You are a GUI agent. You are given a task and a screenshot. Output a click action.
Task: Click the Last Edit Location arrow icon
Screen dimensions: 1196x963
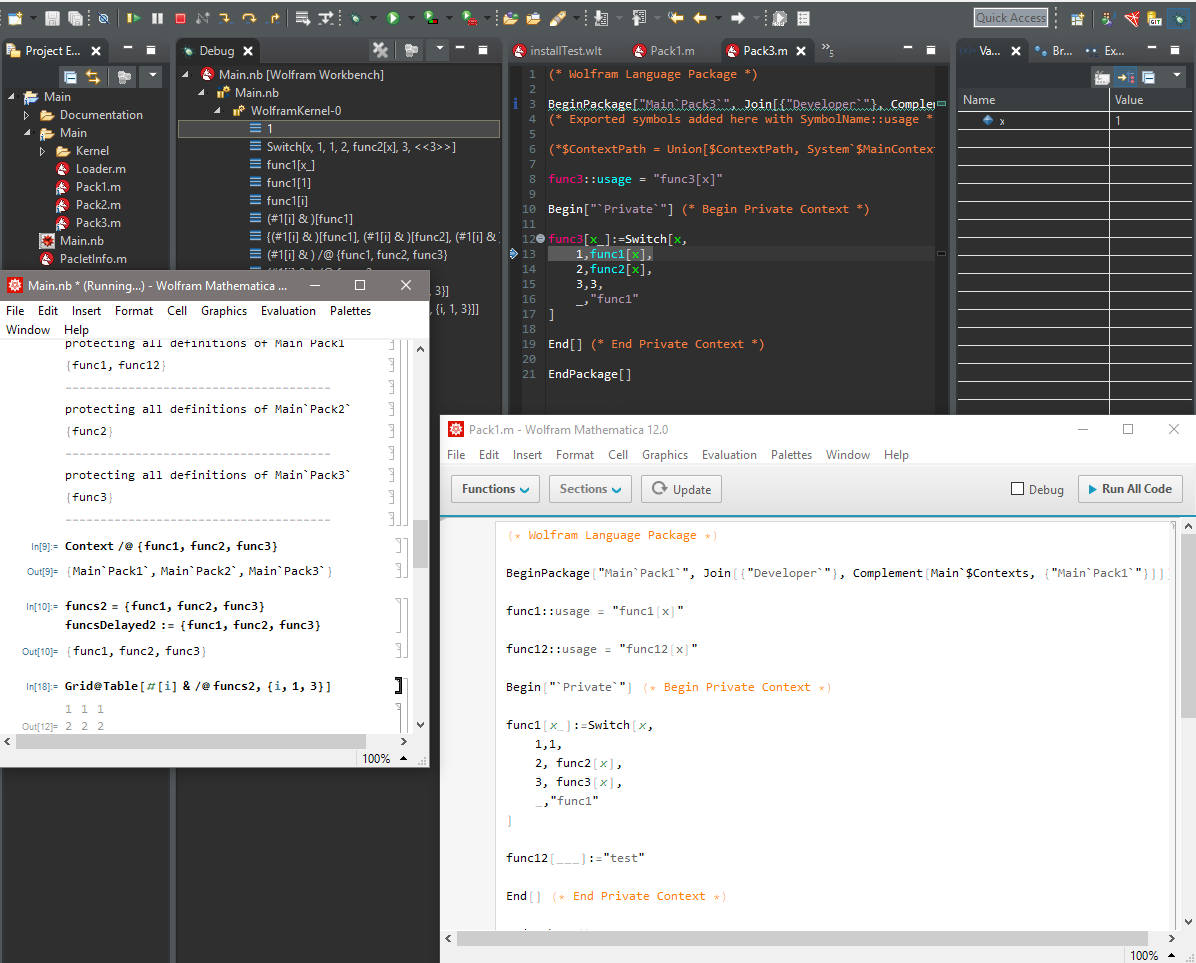click(x=675, y=18)
